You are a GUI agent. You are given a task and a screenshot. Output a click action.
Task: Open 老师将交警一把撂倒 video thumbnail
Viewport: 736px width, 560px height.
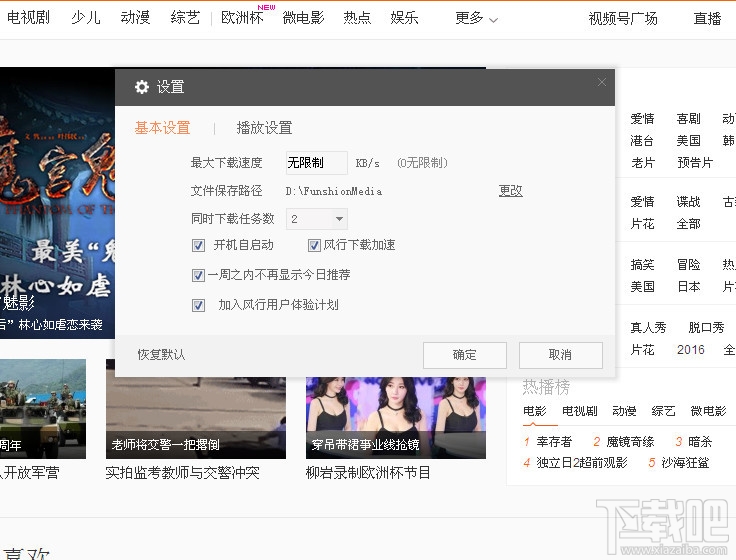[x=196, y=418]
